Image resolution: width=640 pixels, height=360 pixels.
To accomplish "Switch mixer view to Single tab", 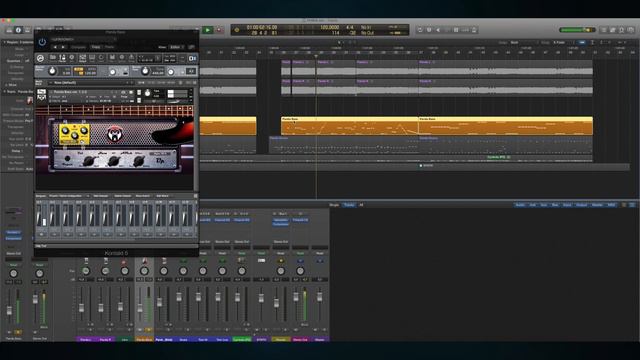I will coord(334,205).
